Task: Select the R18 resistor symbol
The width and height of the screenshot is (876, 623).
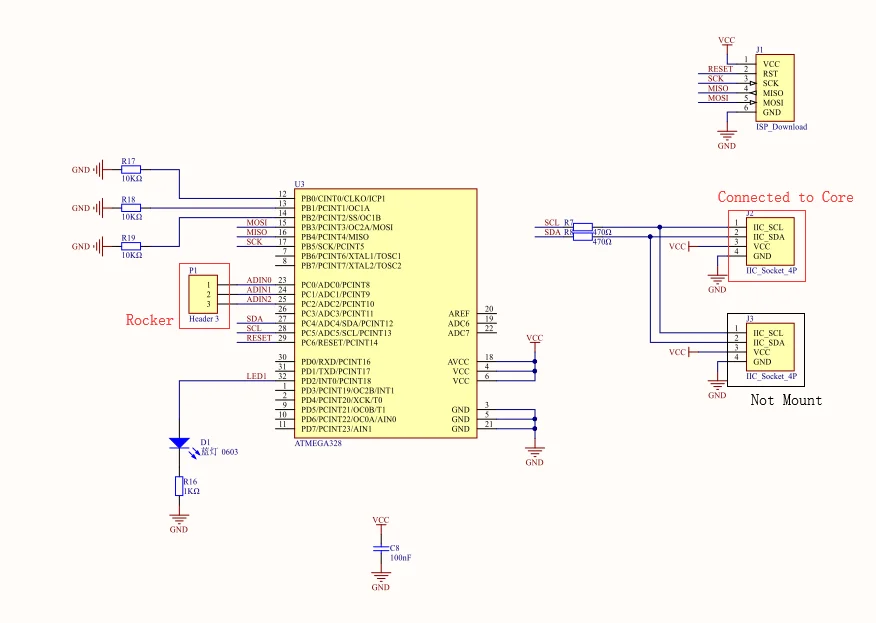Action: click(x=131, y=208)
